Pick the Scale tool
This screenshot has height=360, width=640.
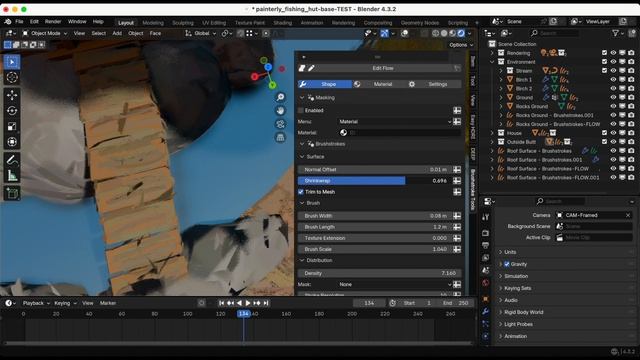12,126
